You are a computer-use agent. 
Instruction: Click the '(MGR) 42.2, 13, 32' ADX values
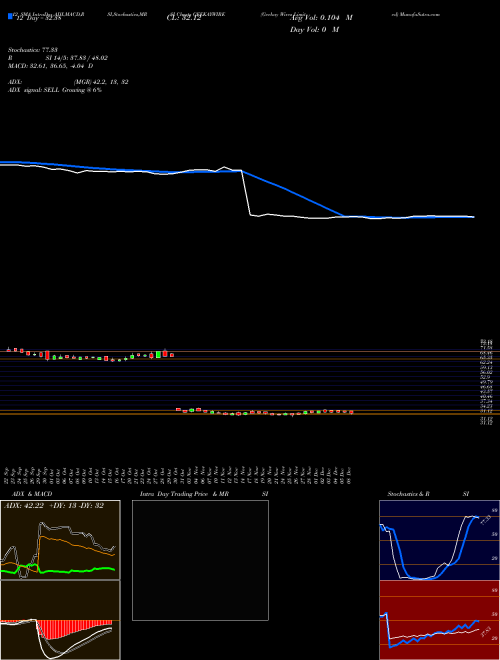101,82
